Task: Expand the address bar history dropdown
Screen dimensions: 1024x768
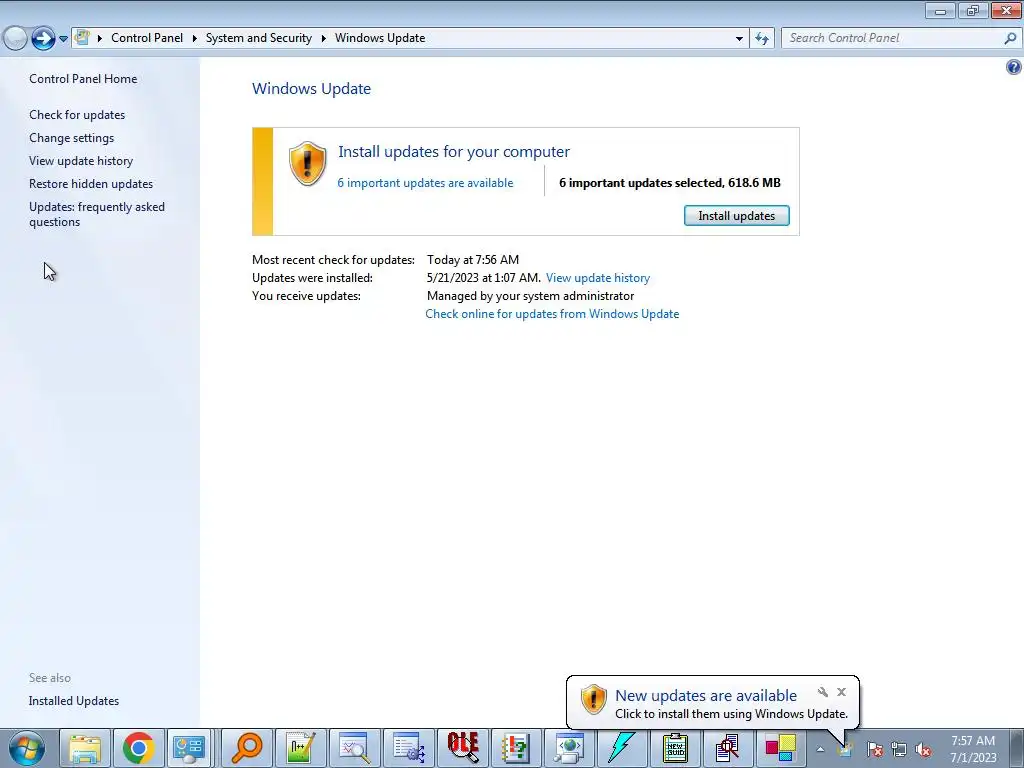Action: [x=739, y=38]
